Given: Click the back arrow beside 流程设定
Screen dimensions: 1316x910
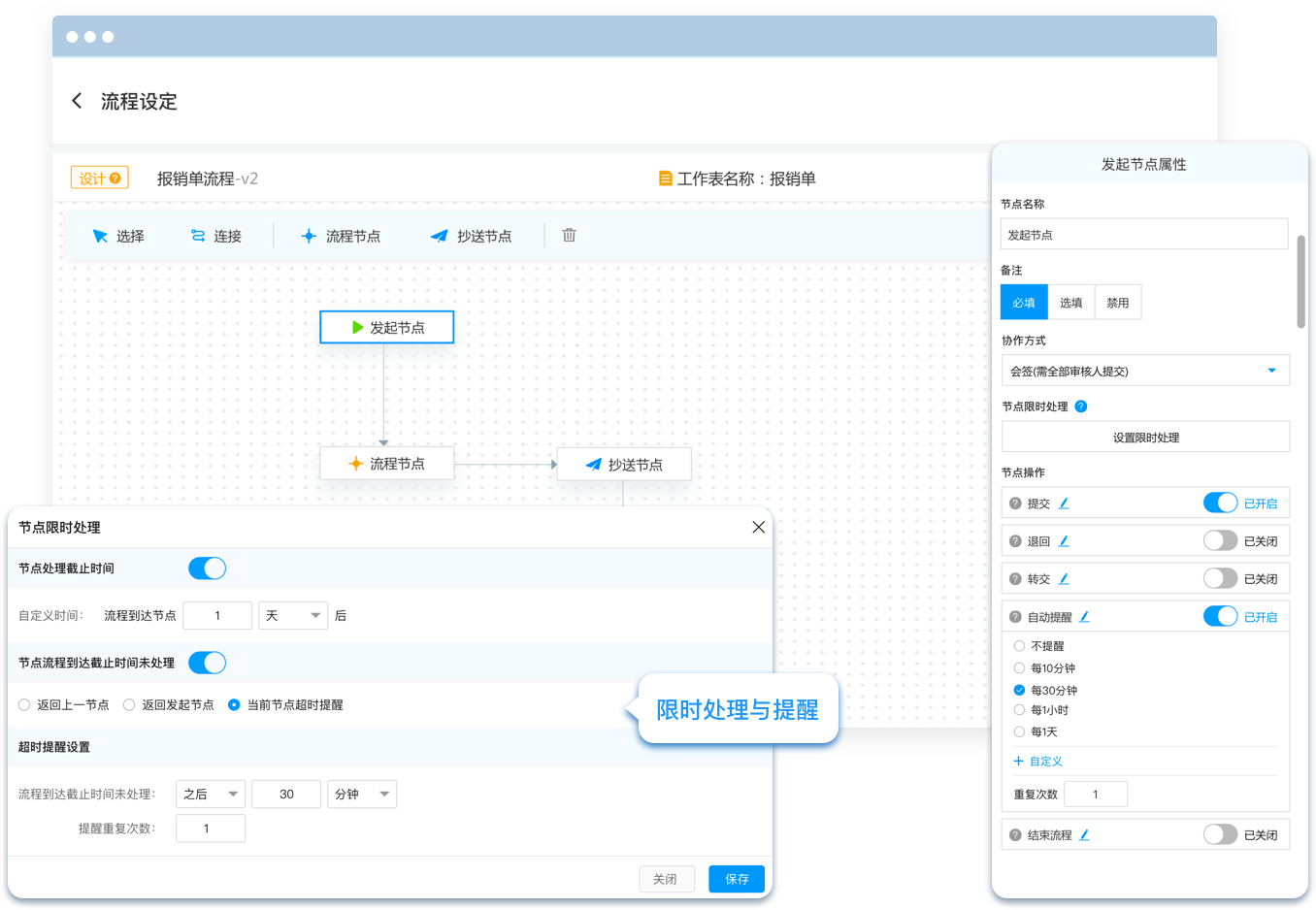Looking at the screenshot, I should point(77,101).
